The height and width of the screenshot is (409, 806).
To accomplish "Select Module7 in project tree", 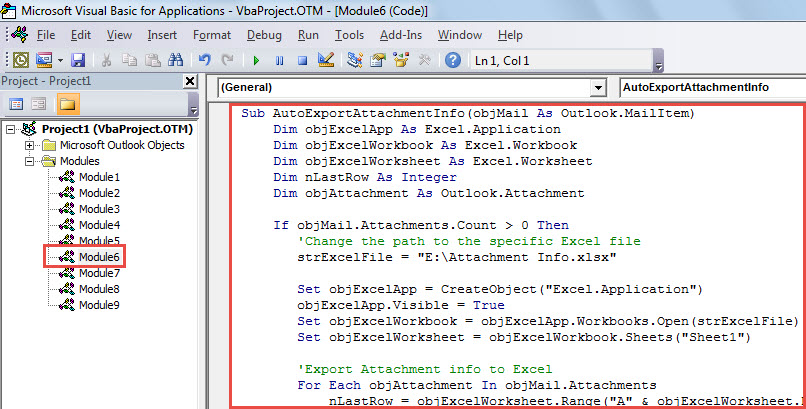I will 99,273.
